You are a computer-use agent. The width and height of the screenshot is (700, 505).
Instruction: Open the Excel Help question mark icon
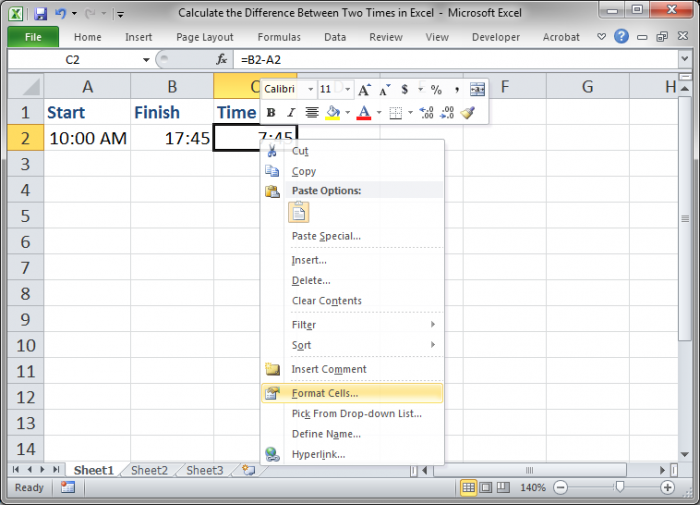tap(621, 37)
